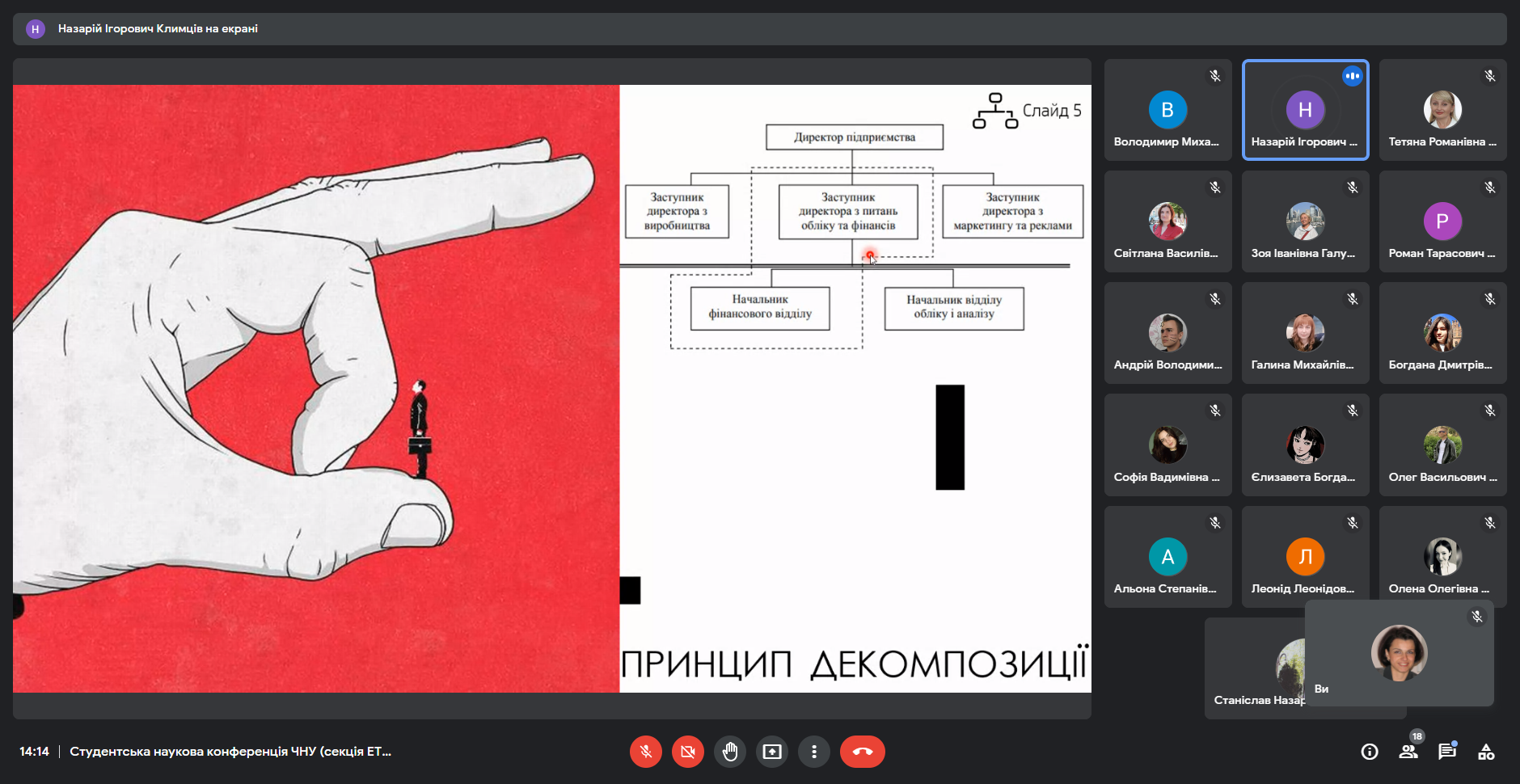Image resolution: width=1520 pixels, height=784 pixels.
Task: Click the presenter banner Назарій Ігорович Климців на екрані
Action: (x=158, y=28)
